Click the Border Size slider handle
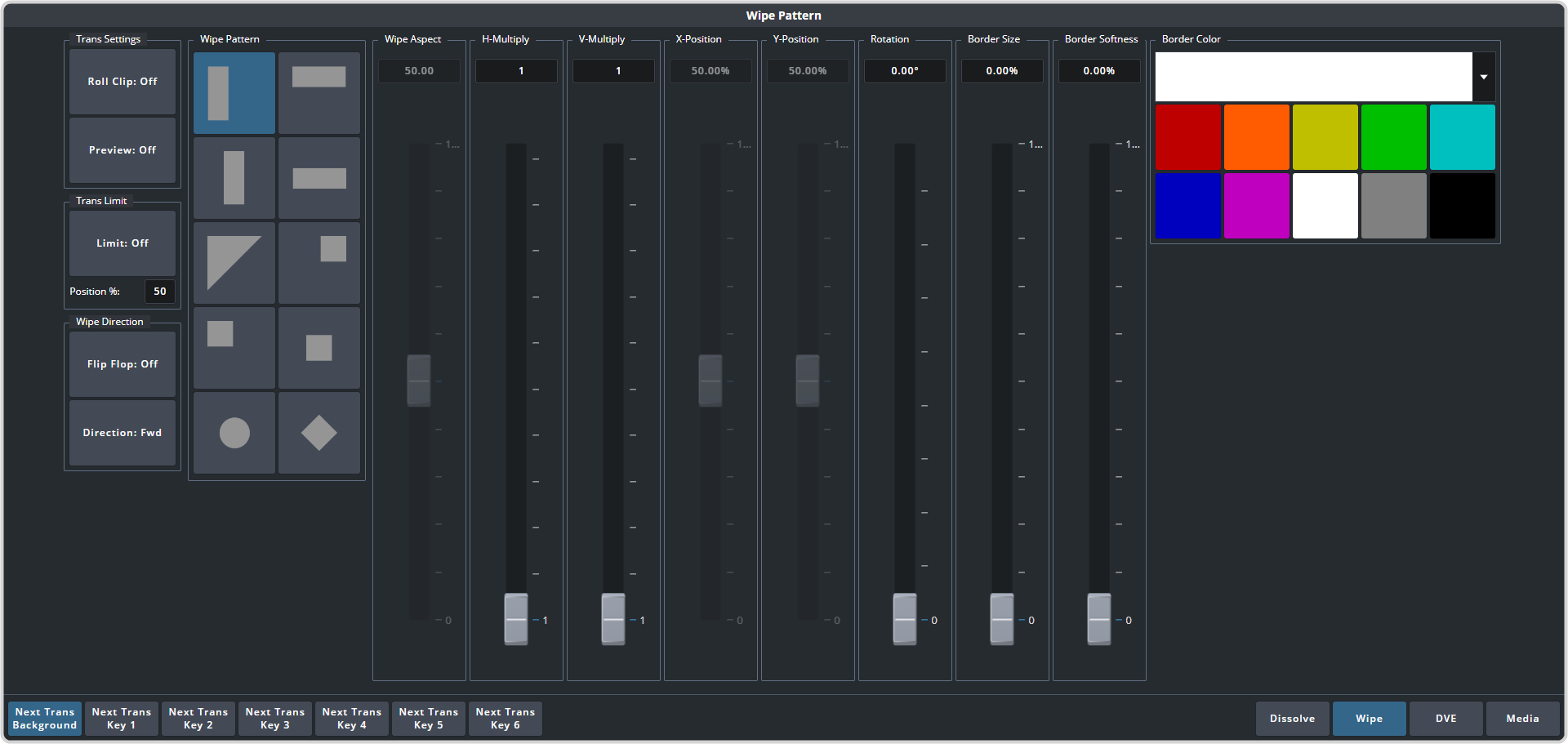 click(1002, 619)
